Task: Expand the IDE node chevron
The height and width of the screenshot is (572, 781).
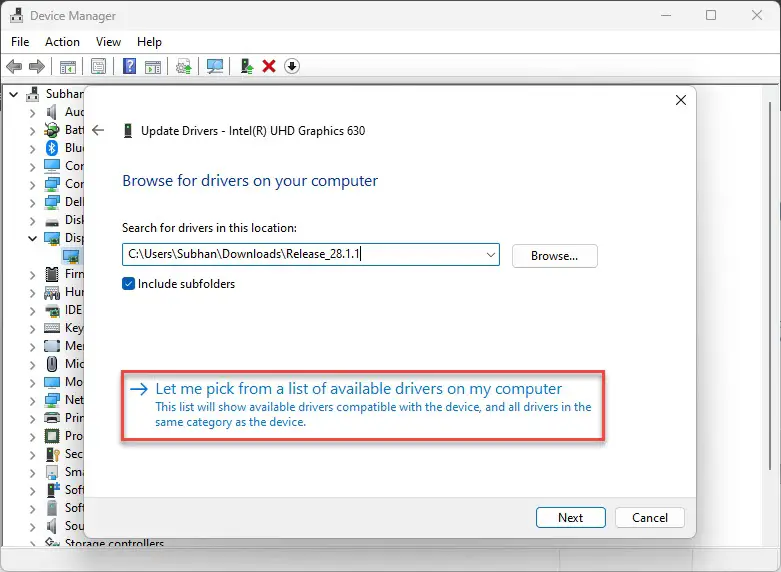Action: 32,311
